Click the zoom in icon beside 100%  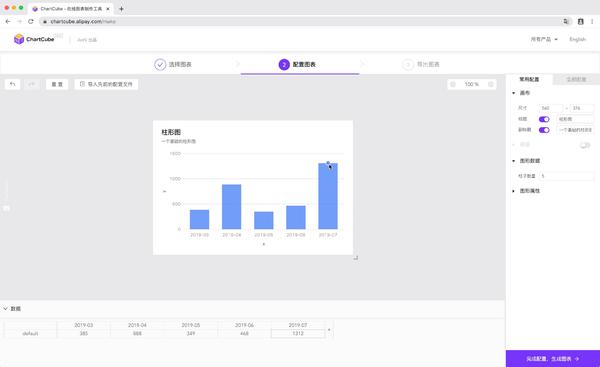coord(491,84)
